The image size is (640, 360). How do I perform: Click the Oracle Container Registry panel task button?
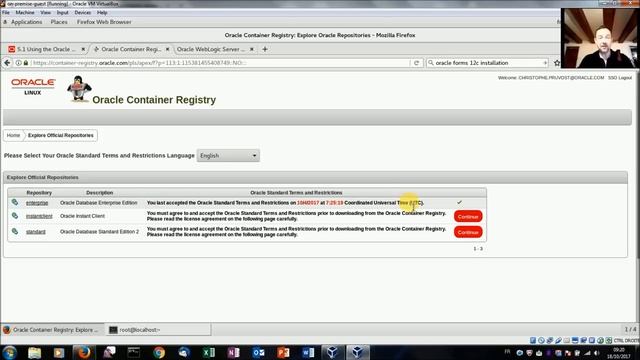pyautogui.click(x=52, y=330)
